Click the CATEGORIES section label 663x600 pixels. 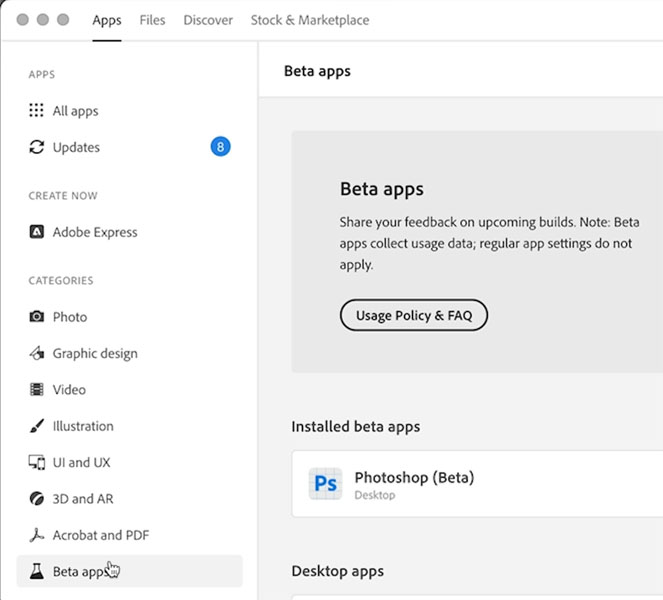pos(61,280)
